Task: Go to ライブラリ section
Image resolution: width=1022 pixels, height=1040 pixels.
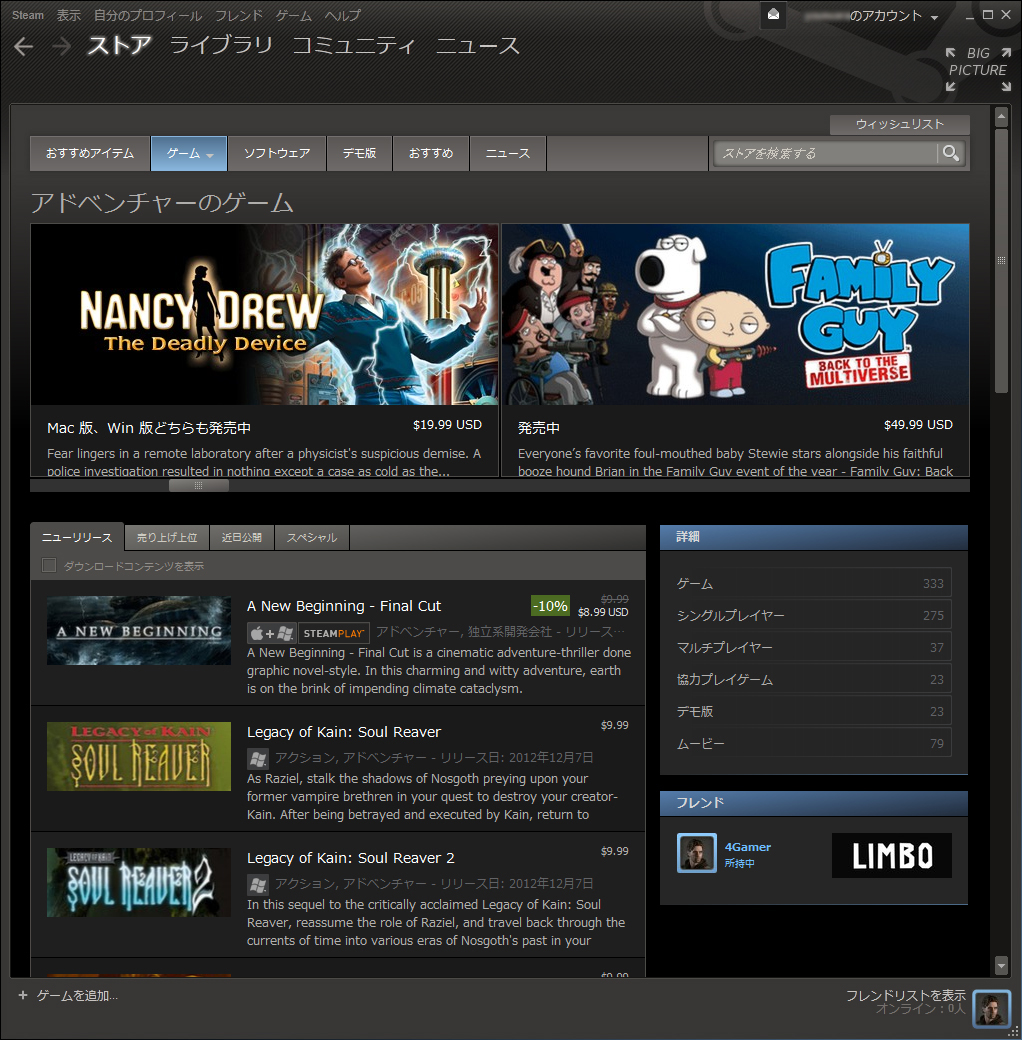Action: tap(221, 45)
